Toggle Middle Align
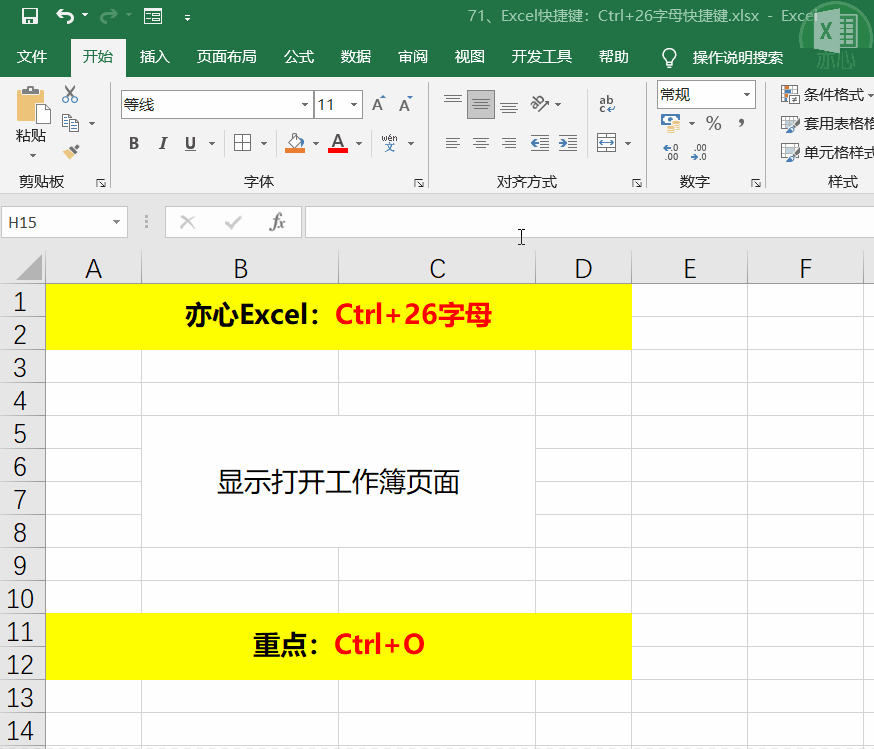The height and width of the screenshot is (749, 874). tap(480, 104)
